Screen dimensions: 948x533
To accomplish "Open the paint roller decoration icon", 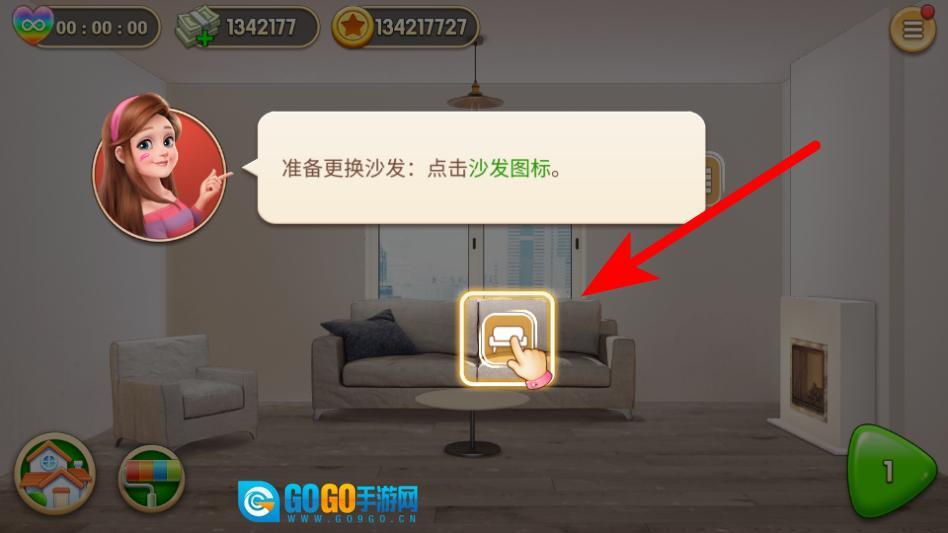I will tap(151, 478).
